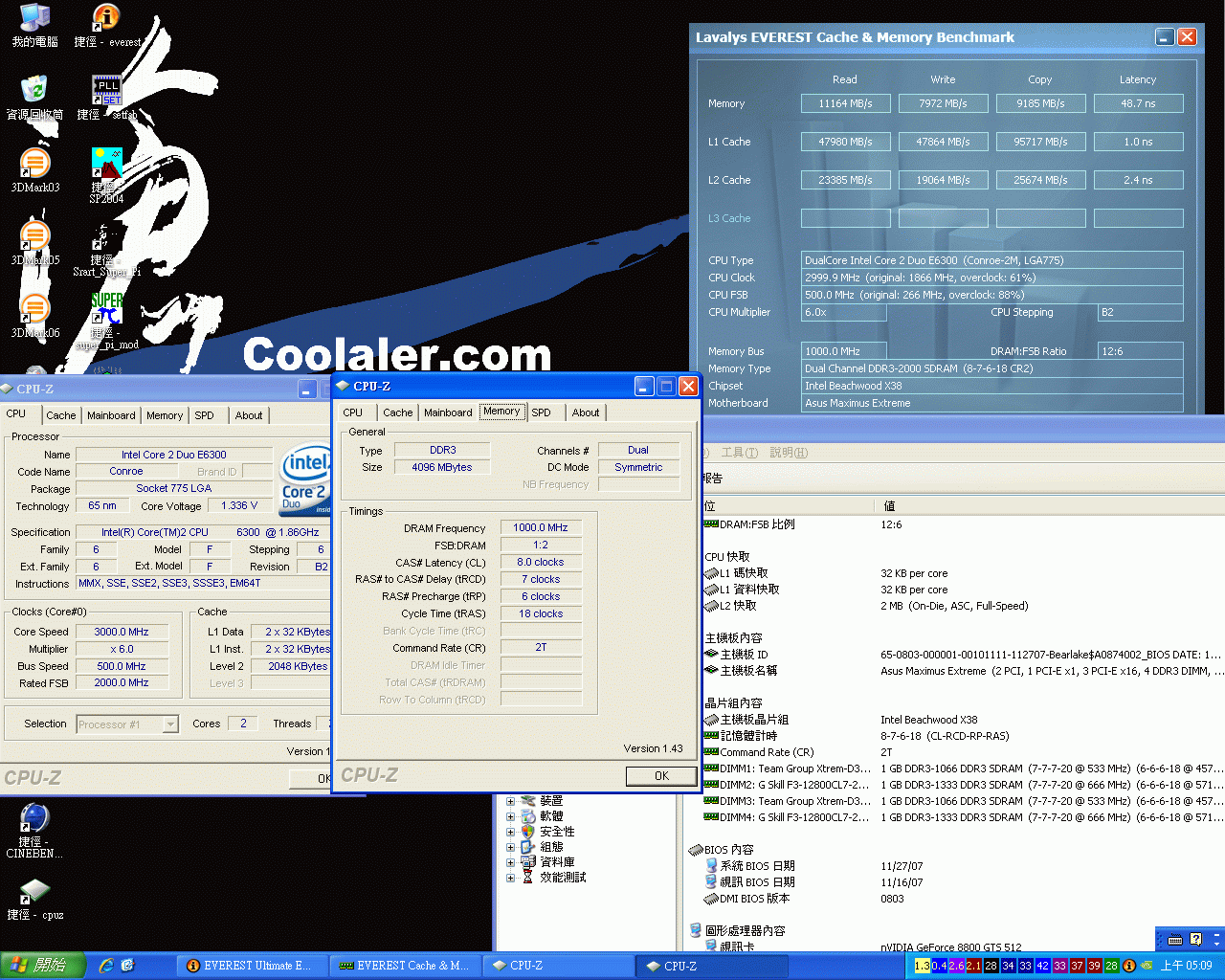Click the language bar help icon
The height and width of the screenshot is (980, 1225).
click(1195, 939)
